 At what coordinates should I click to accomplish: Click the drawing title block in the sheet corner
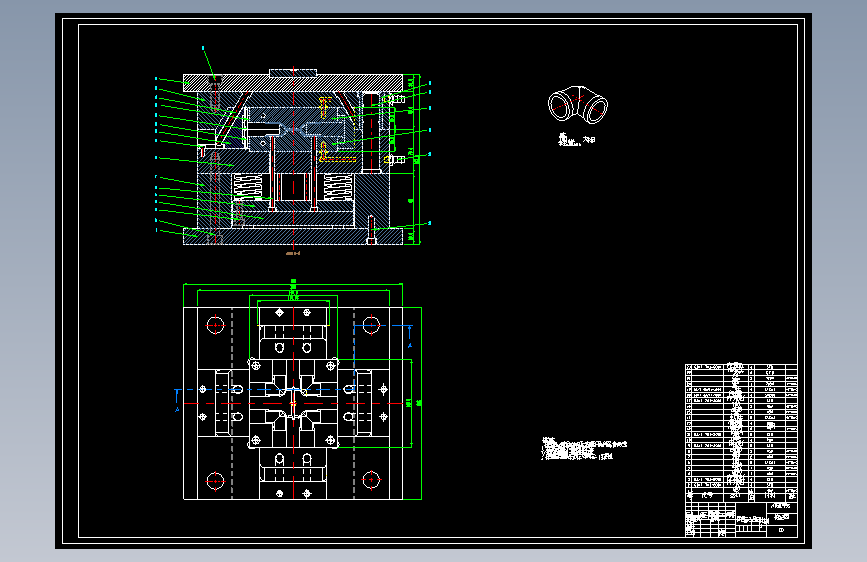pyautogui.click(x=741, y=519)
